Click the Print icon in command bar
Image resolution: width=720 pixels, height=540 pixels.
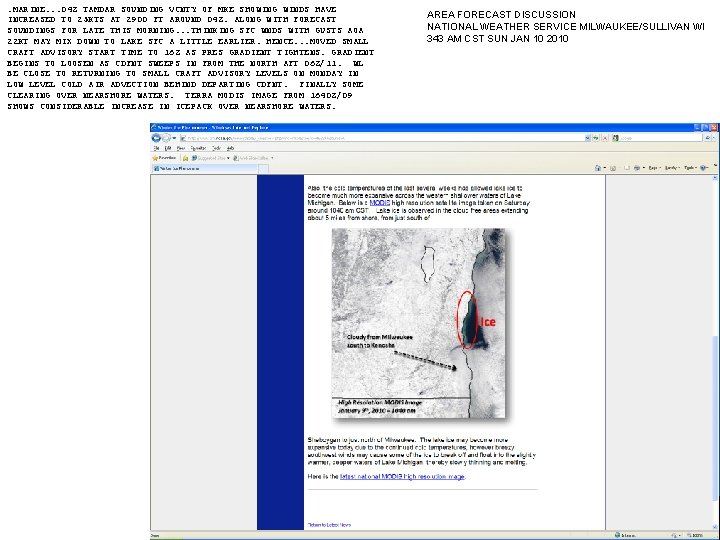(x=637, y=168)
